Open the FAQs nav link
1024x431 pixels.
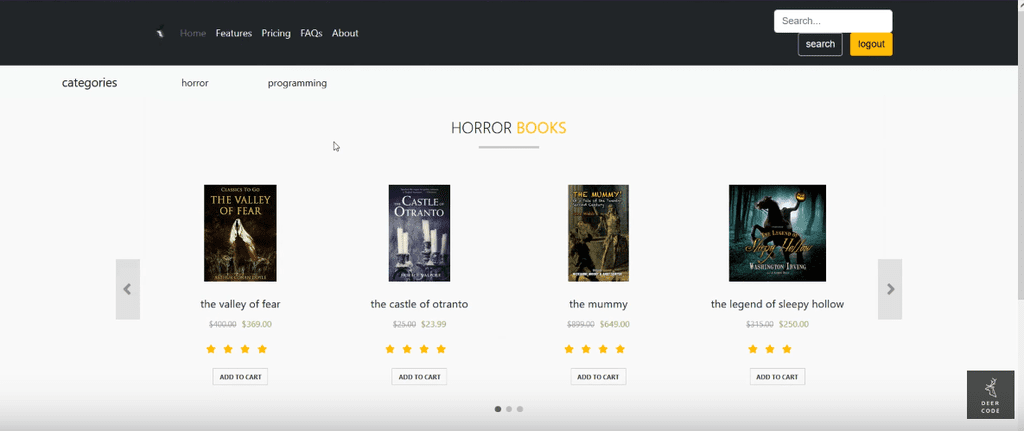tap(311, 33)
